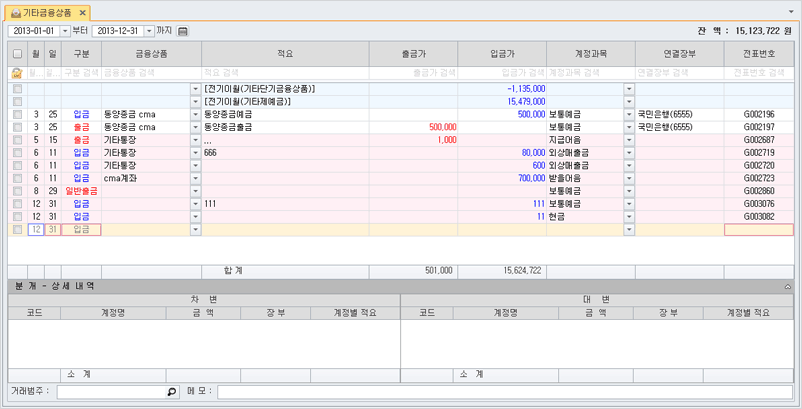Open 금융상품 dropdown on G002860 row
This screenshot has height=409, width=802.
tap(195, 191)
